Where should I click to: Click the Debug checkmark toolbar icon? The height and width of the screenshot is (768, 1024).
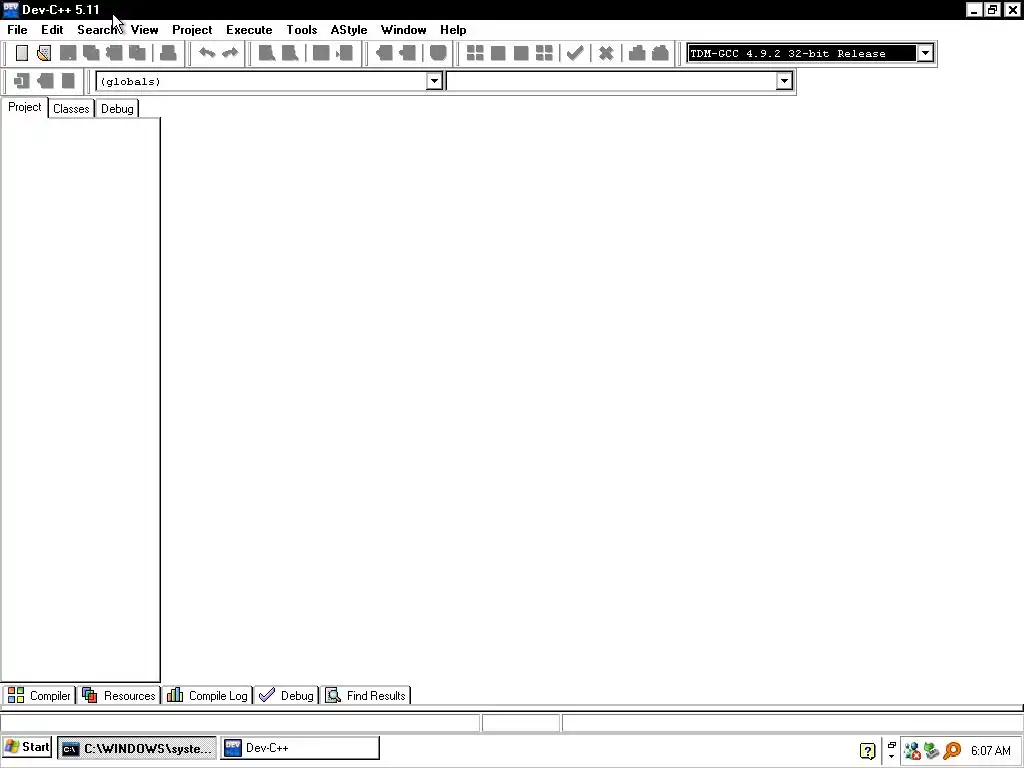click(575, 53)
